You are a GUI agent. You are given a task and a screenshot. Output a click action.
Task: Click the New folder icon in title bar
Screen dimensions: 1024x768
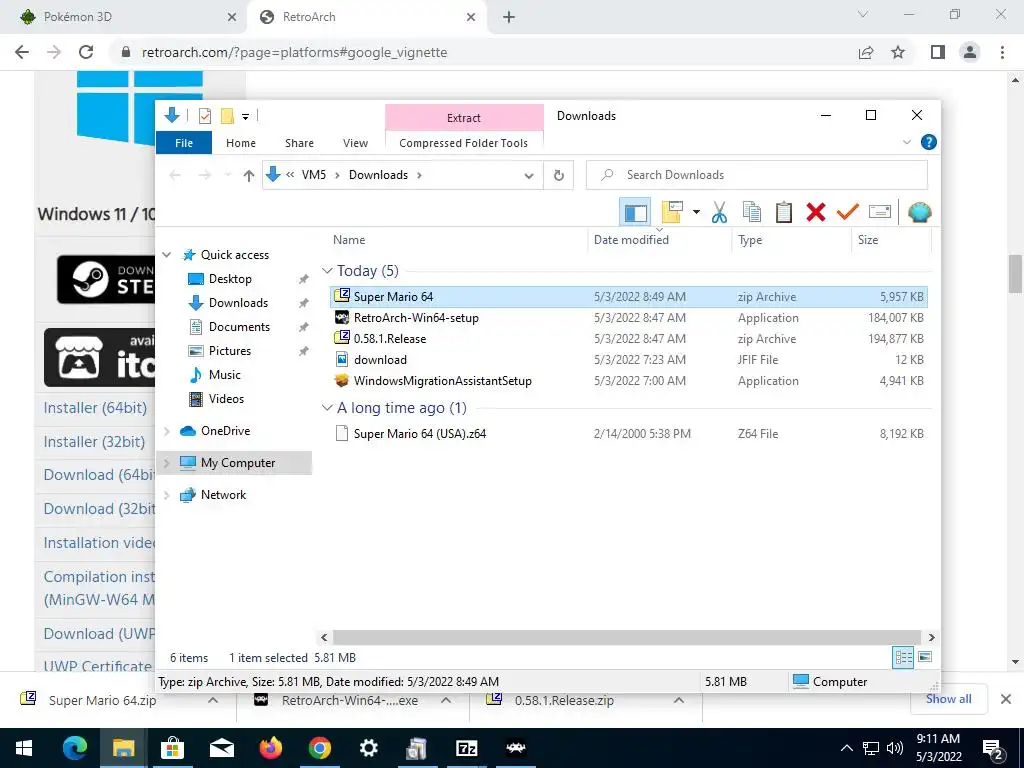point(227,116)
